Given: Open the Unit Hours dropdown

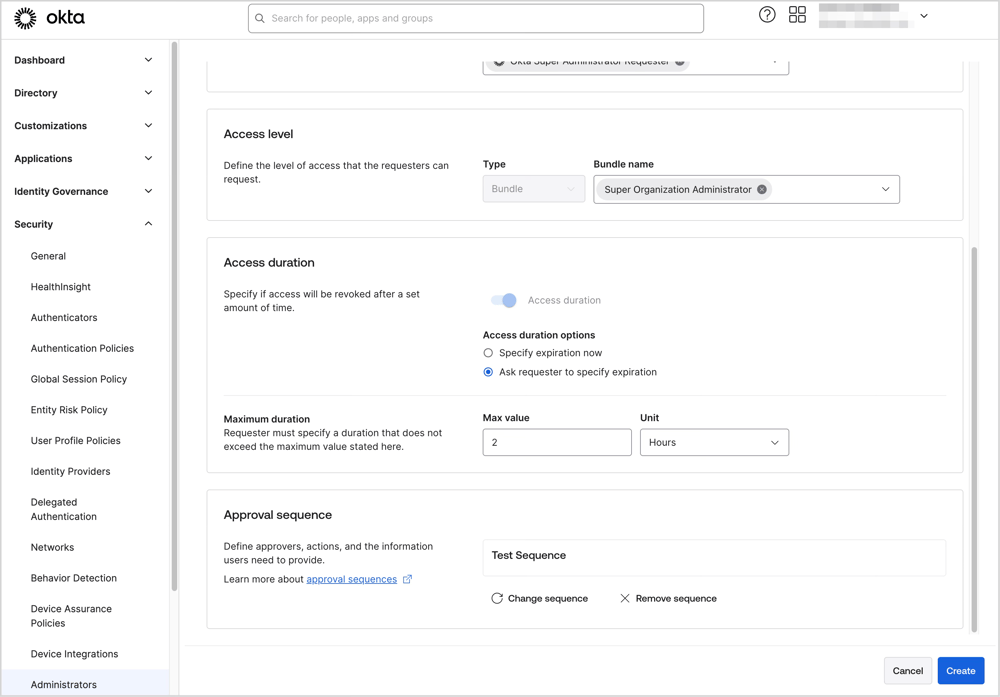Looking at the screenshot, I should click(x=714, y=442).
